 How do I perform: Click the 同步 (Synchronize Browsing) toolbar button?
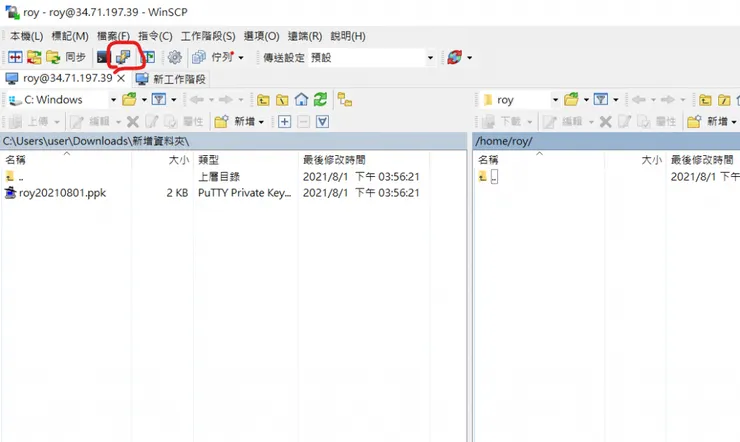pos(76,58)
